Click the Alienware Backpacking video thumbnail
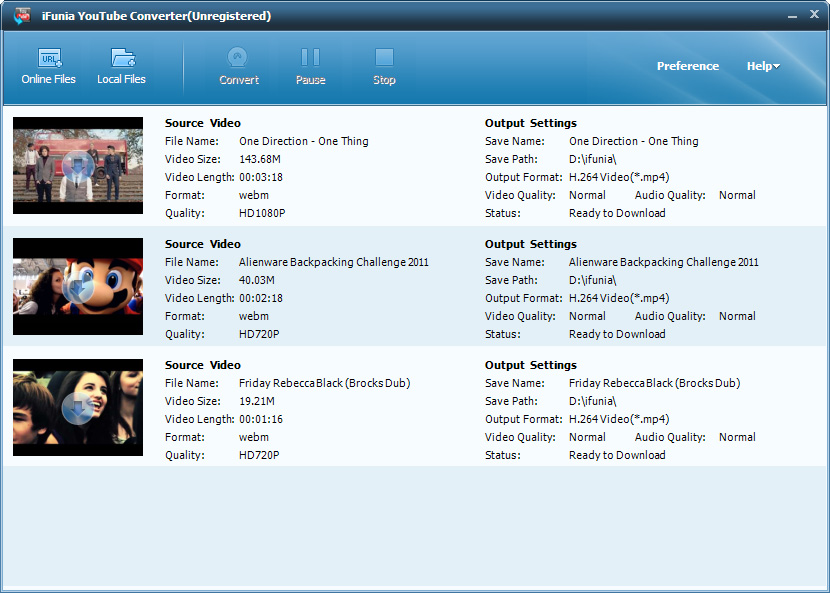Screen dimensions: 830x593 78,286
